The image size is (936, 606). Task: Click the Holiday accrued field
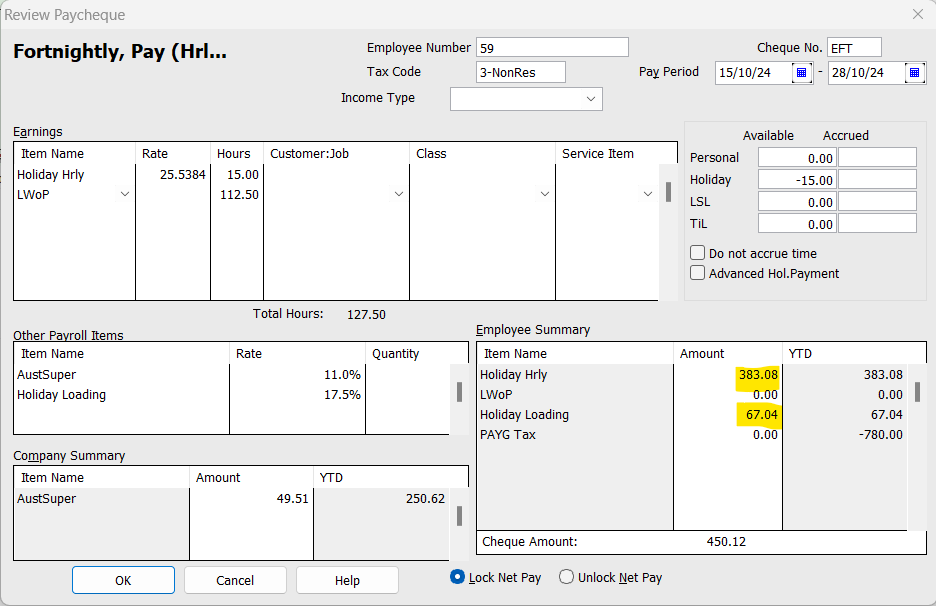click(878, 180)
